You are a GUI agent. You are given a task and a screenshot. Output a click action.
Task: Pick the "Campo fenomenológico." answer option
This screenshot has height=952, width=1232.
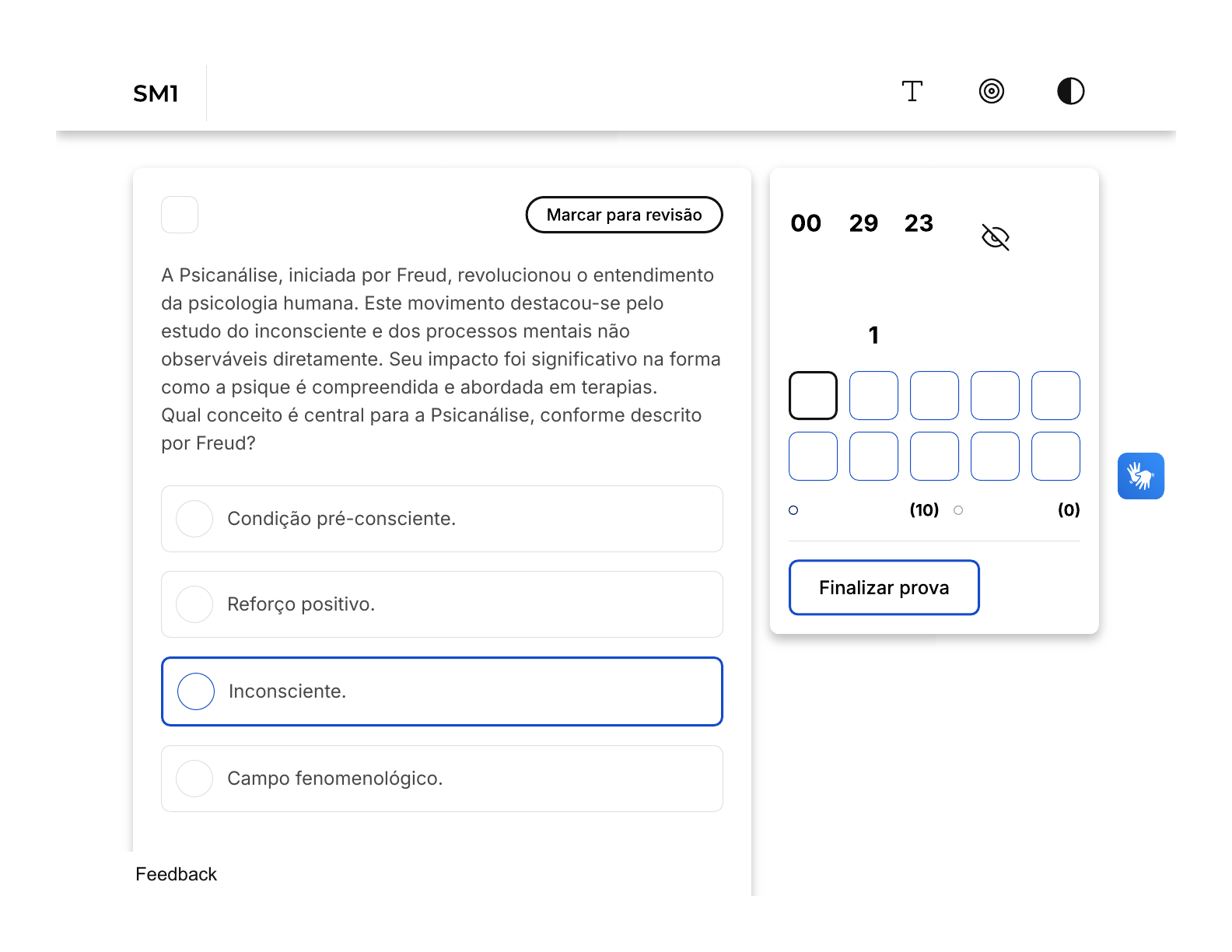pos(442,779)
